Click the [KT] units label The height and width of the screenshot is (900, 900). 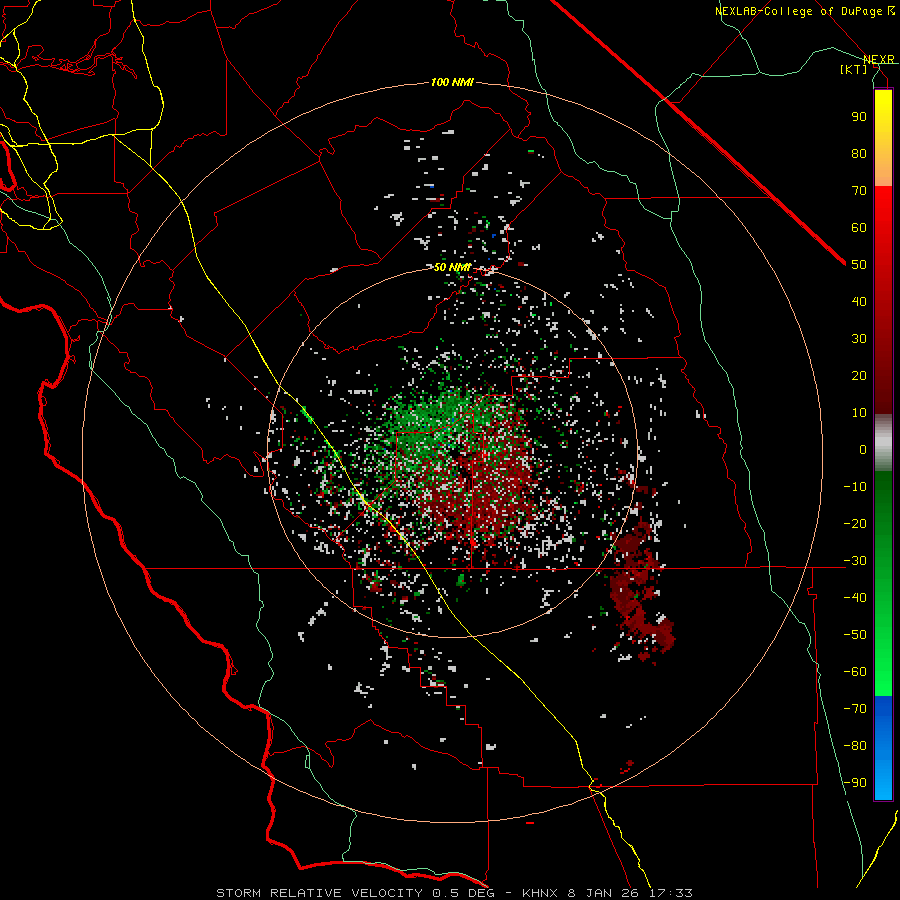tap(854, 69)
